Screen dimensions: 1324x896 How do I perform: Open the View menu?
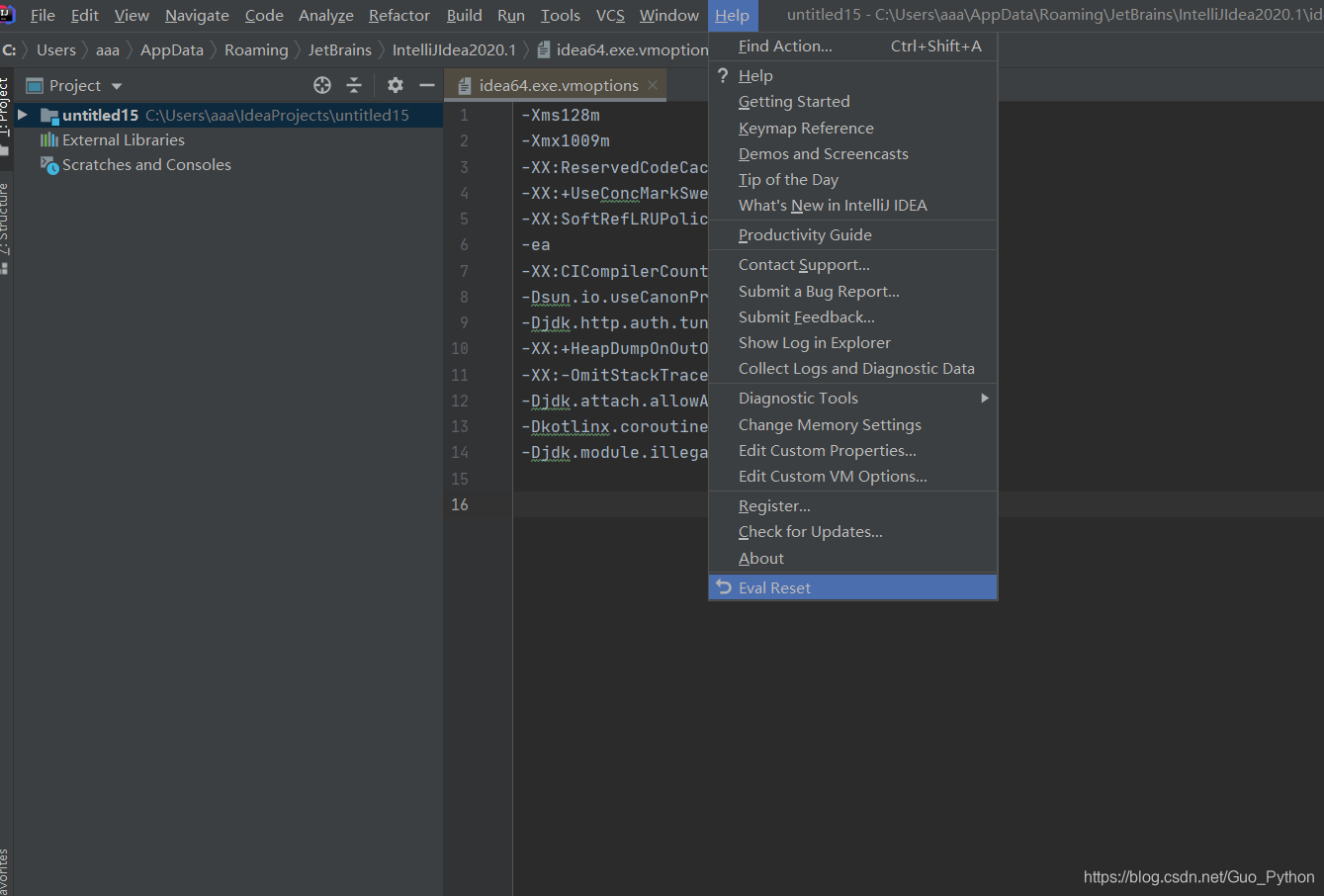coord(132,15)
